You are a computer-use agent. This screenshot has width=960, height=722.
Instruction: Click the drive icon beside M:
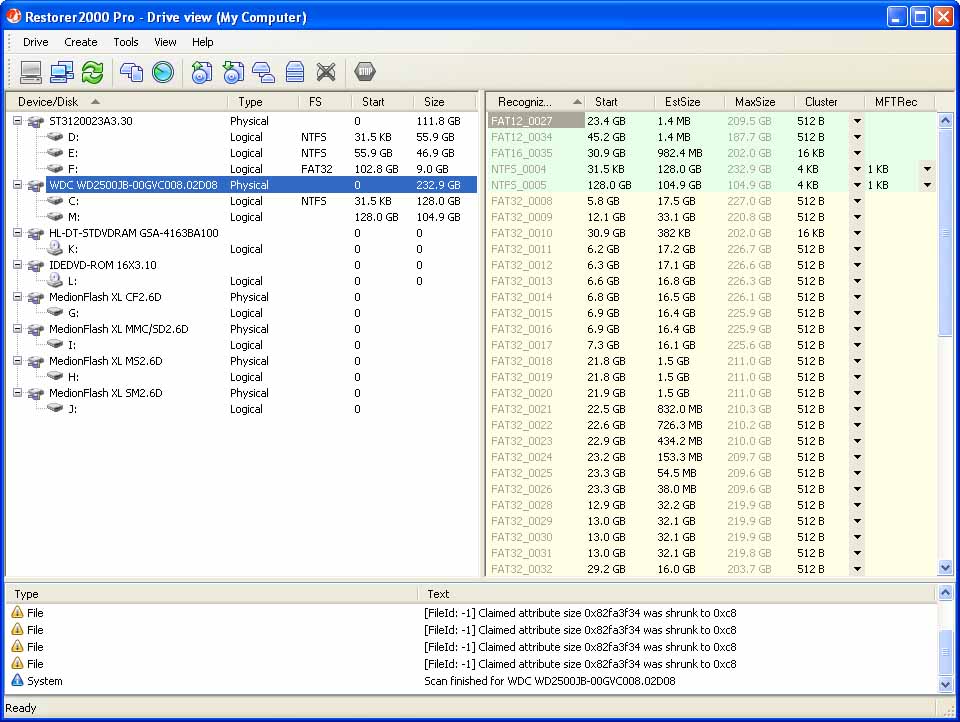[55, 217]
